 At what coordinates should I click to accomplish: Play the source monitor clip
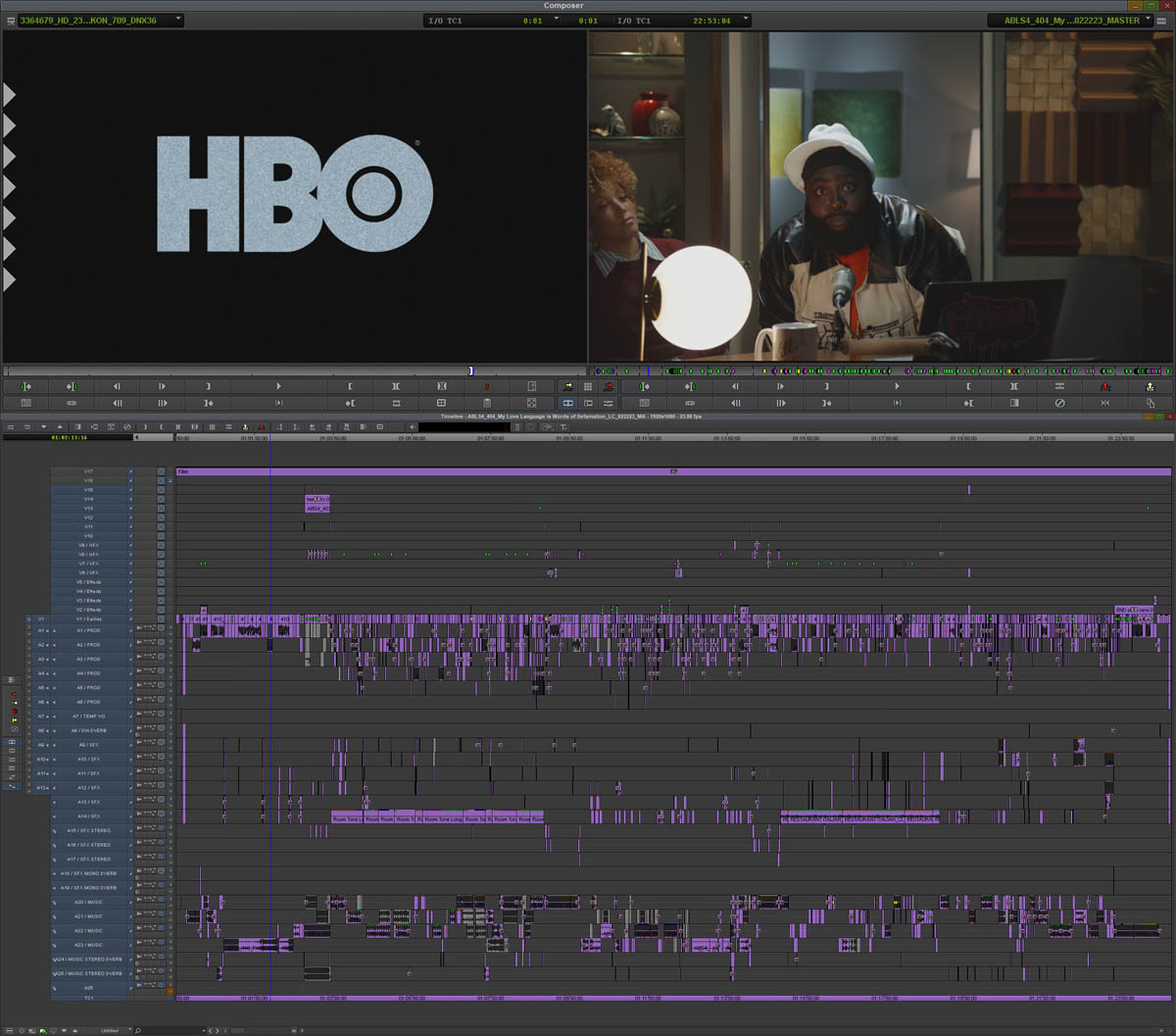click(278, 386)
